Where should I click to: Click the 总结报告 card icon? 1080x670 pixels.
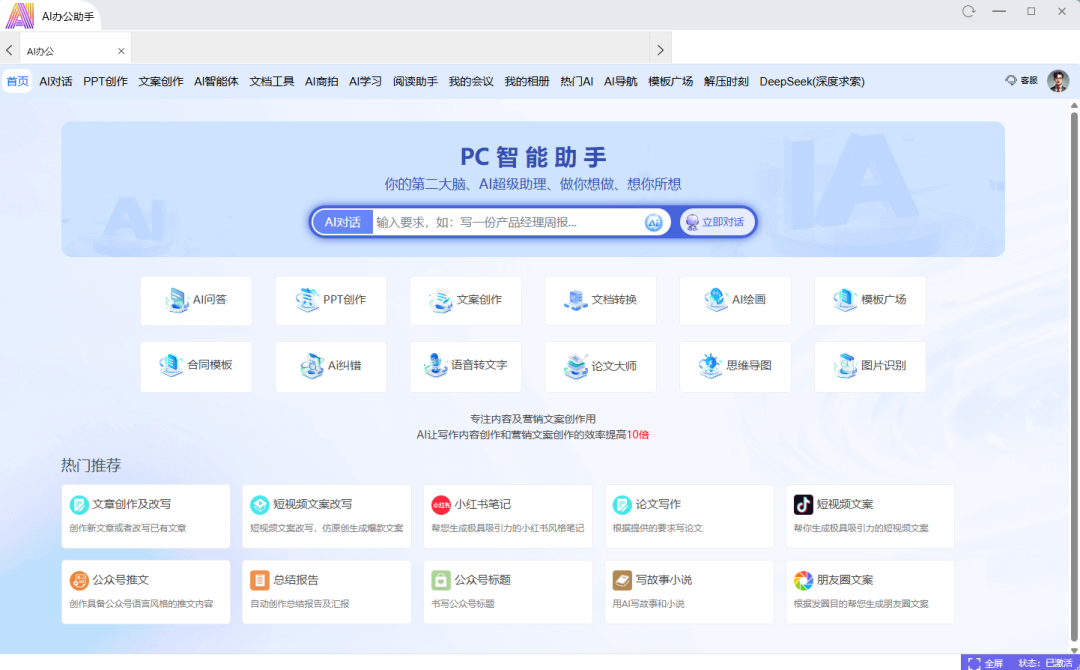pos(260,580)
